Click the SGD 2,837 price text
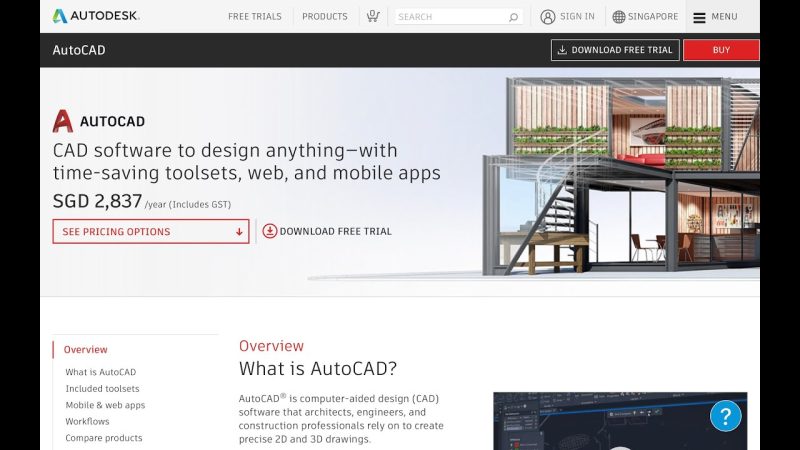Viewport: 800px width, 450px height. [97, 201]
